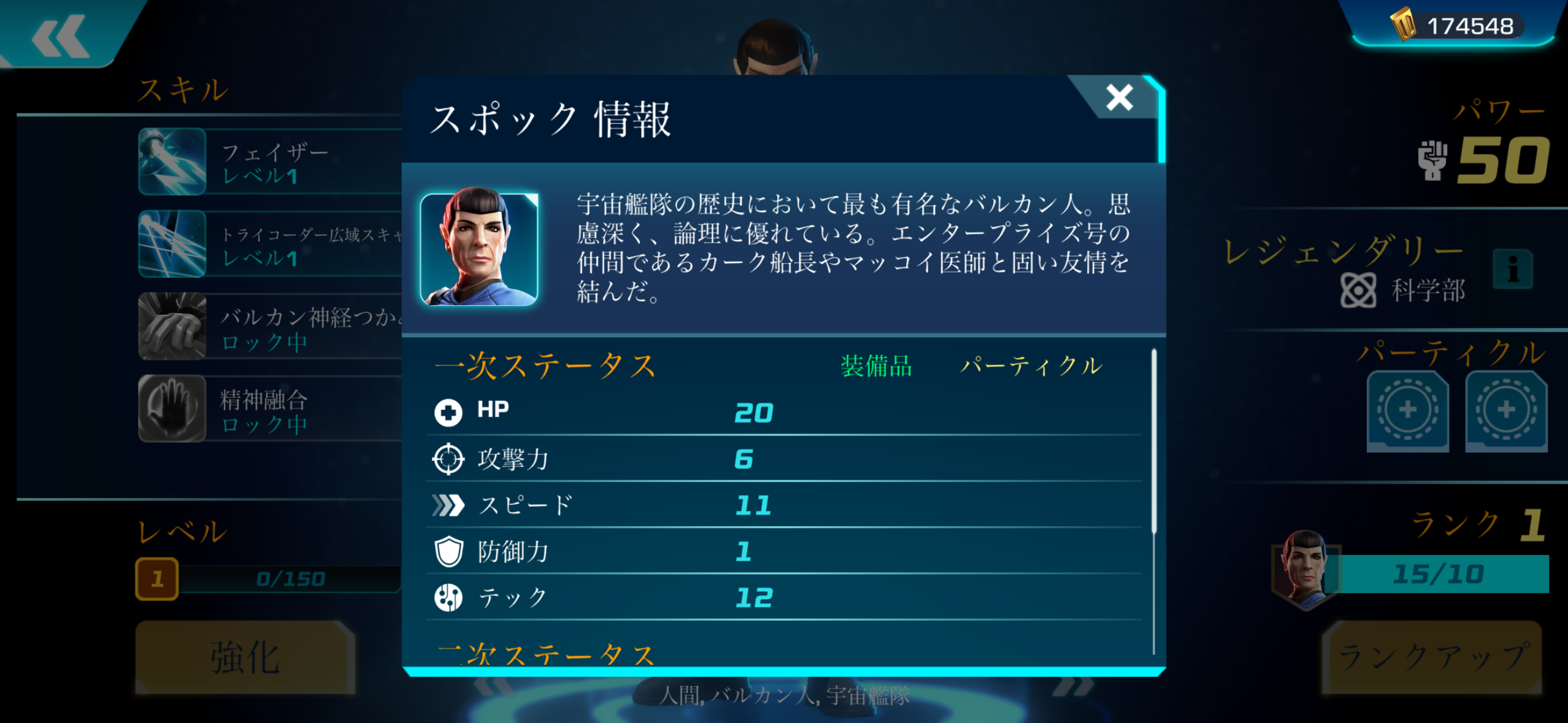
Task: Switch to the 装備品 column tab
Action: click(876, 366)
